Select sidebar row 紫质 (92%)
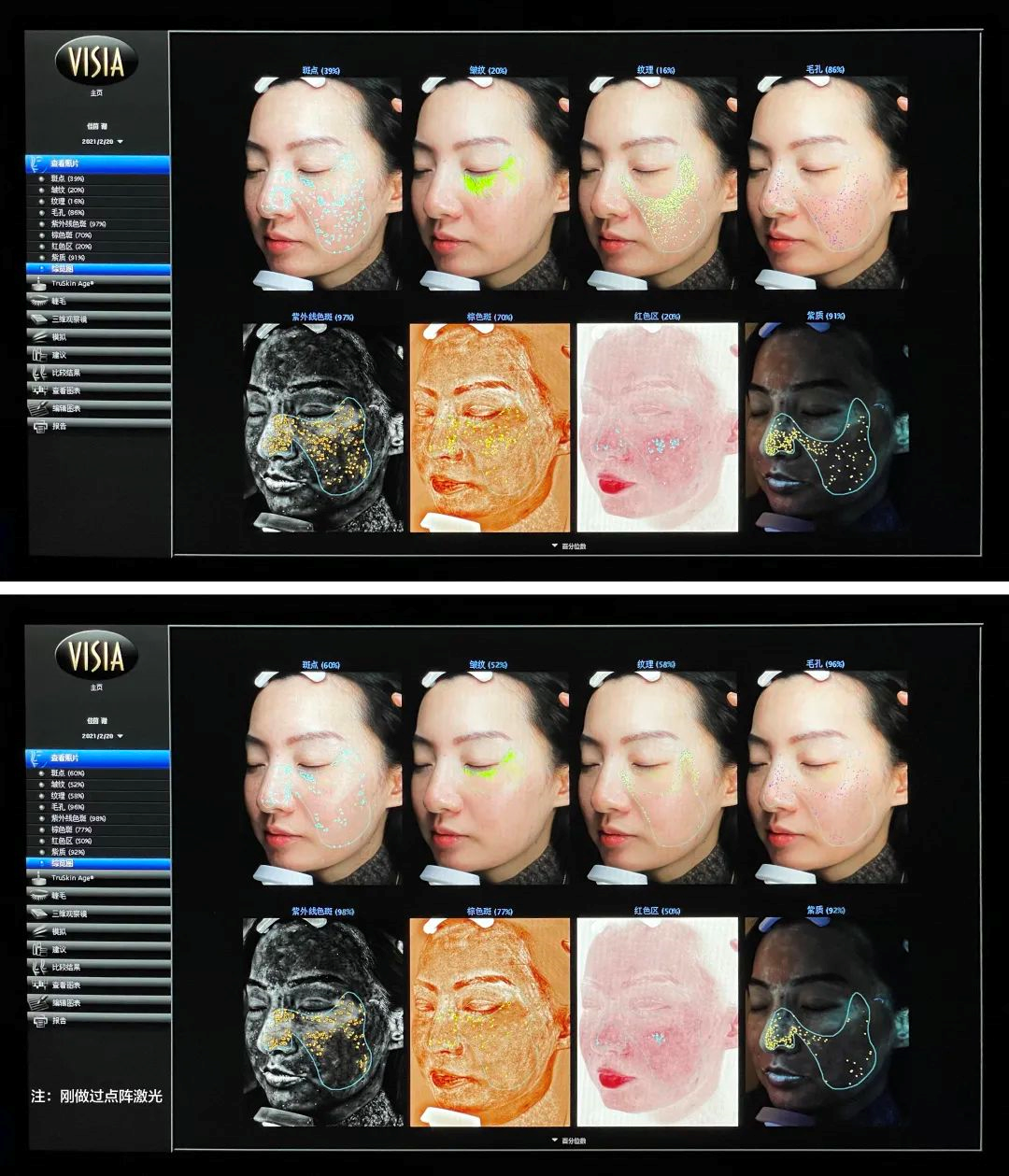 coord(98,852)
